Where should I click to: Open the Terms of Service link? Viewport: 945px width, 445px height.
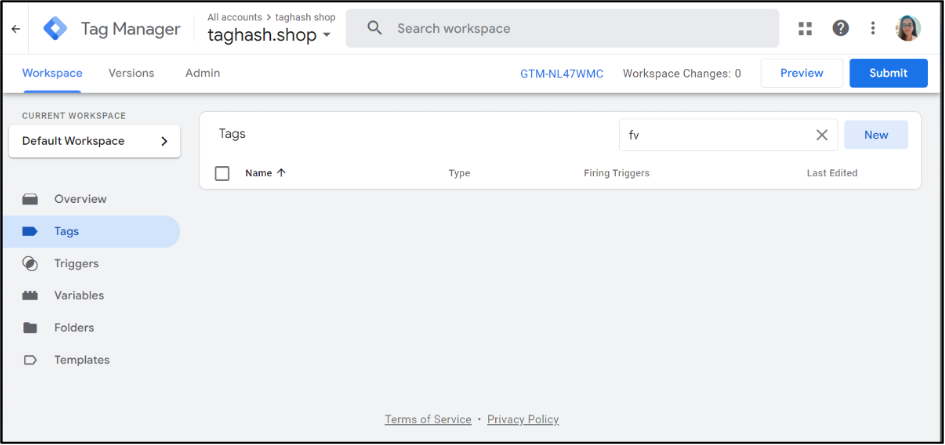click(428, 419)
